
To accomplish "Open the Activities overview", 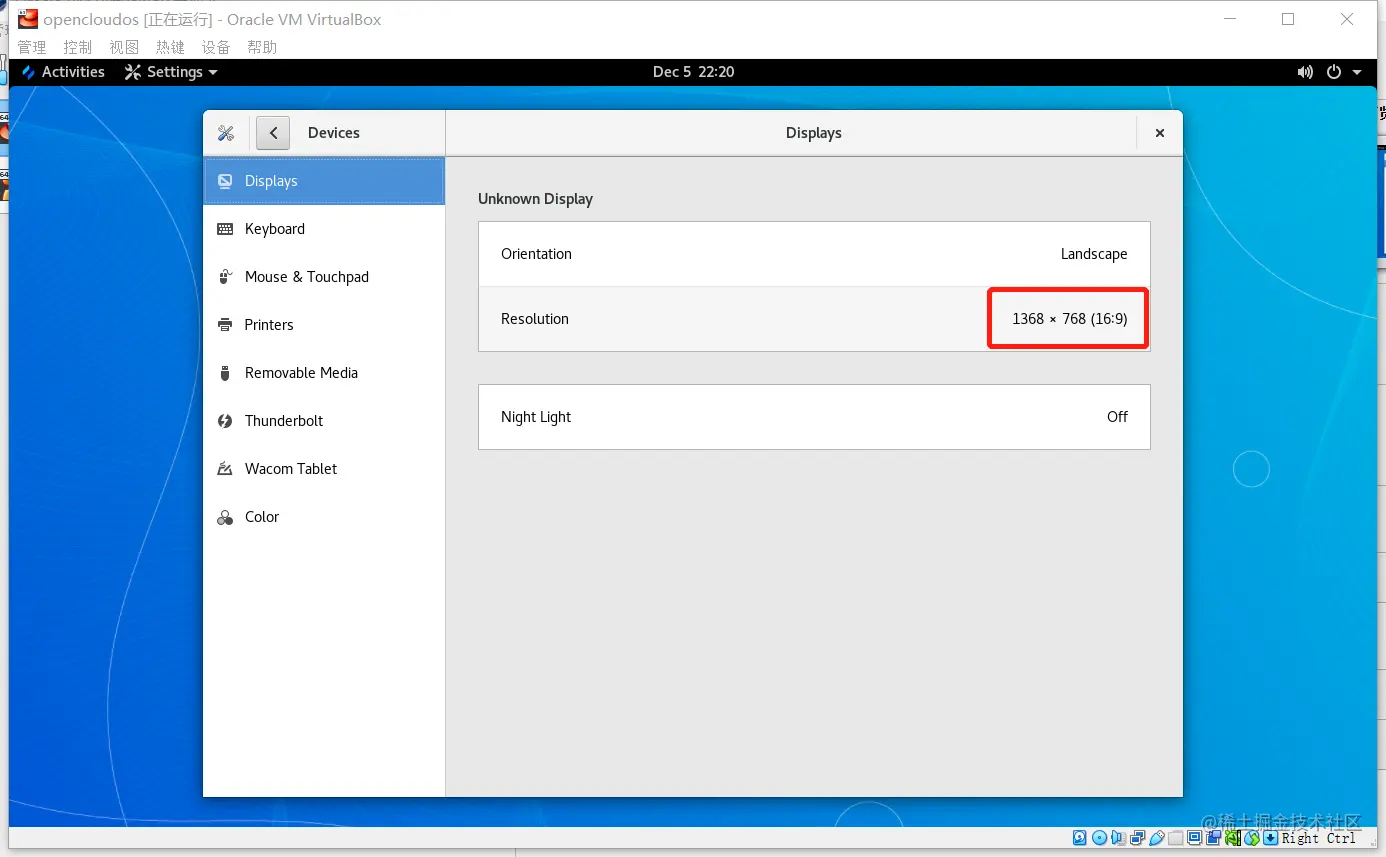I will pyautogui.click(x=63, y=72).
